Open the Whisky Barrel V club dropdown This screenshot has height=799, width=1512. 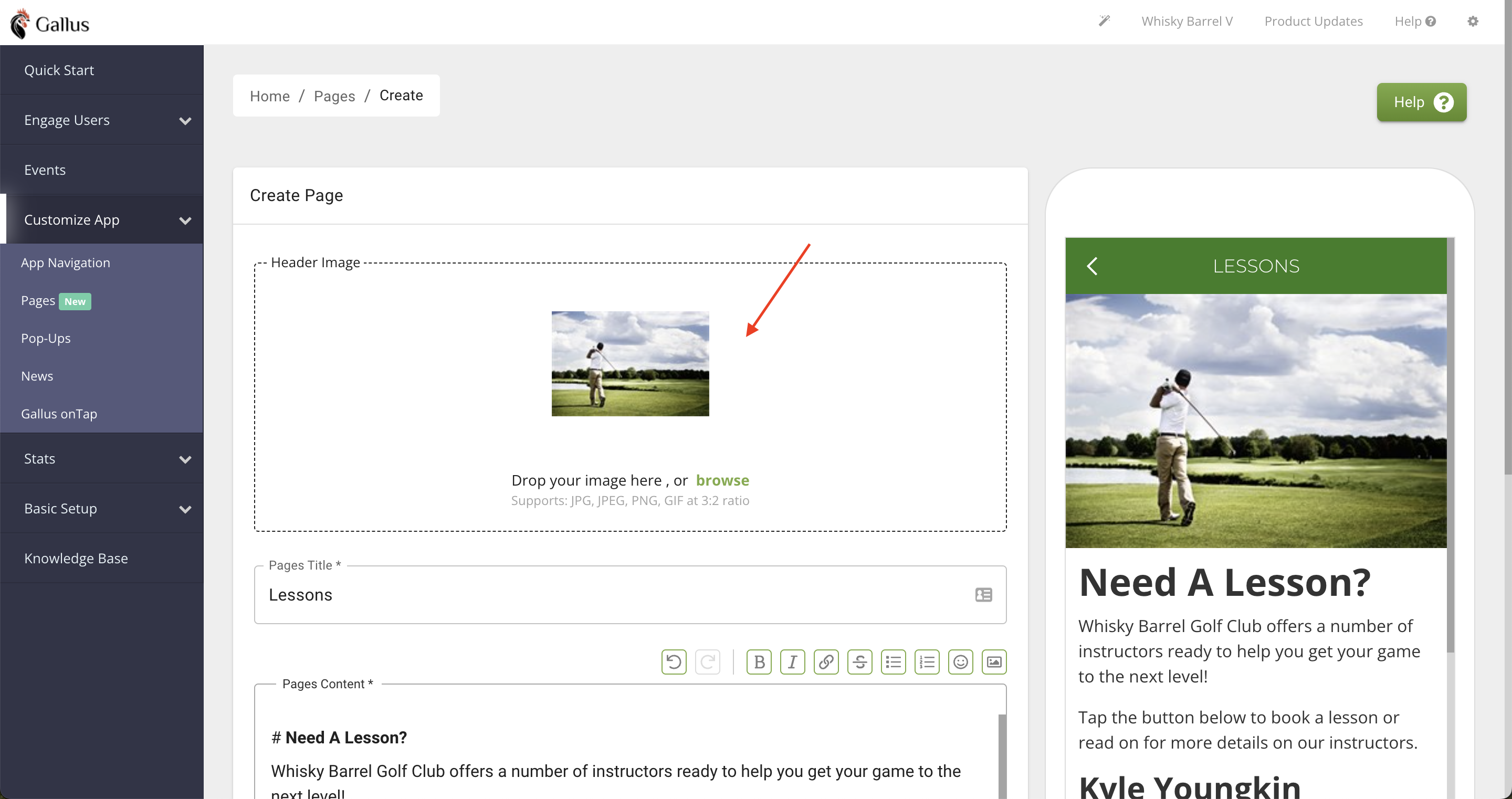coord(1187,21)
